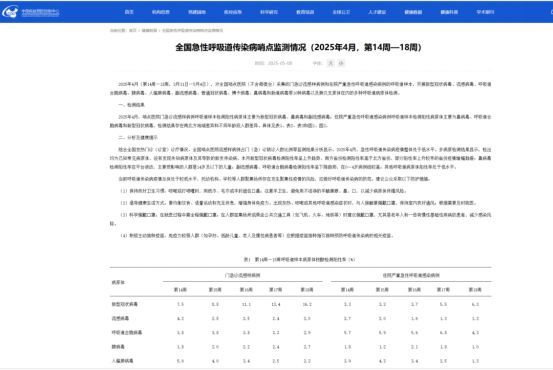This screenshot has width=553, height=370.
Task: Select the small font size button 小
Action: pyautogui.click(x=341, y=63)
